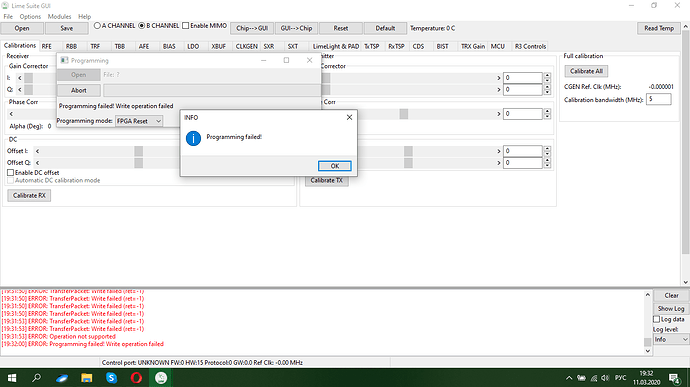Switch to the SXT tab
The height and width of the screenshot is (387, 690).
coord(293,46)
